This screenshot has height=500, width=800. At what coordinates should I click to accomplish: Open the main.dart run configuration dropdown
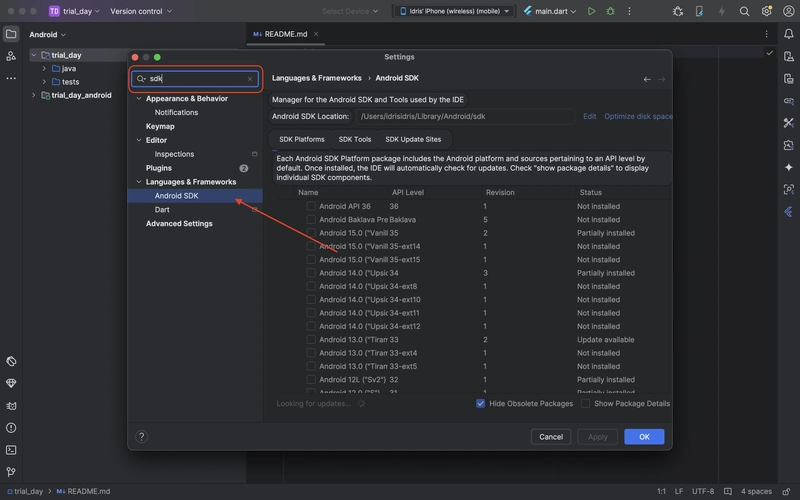coord(550,11)
